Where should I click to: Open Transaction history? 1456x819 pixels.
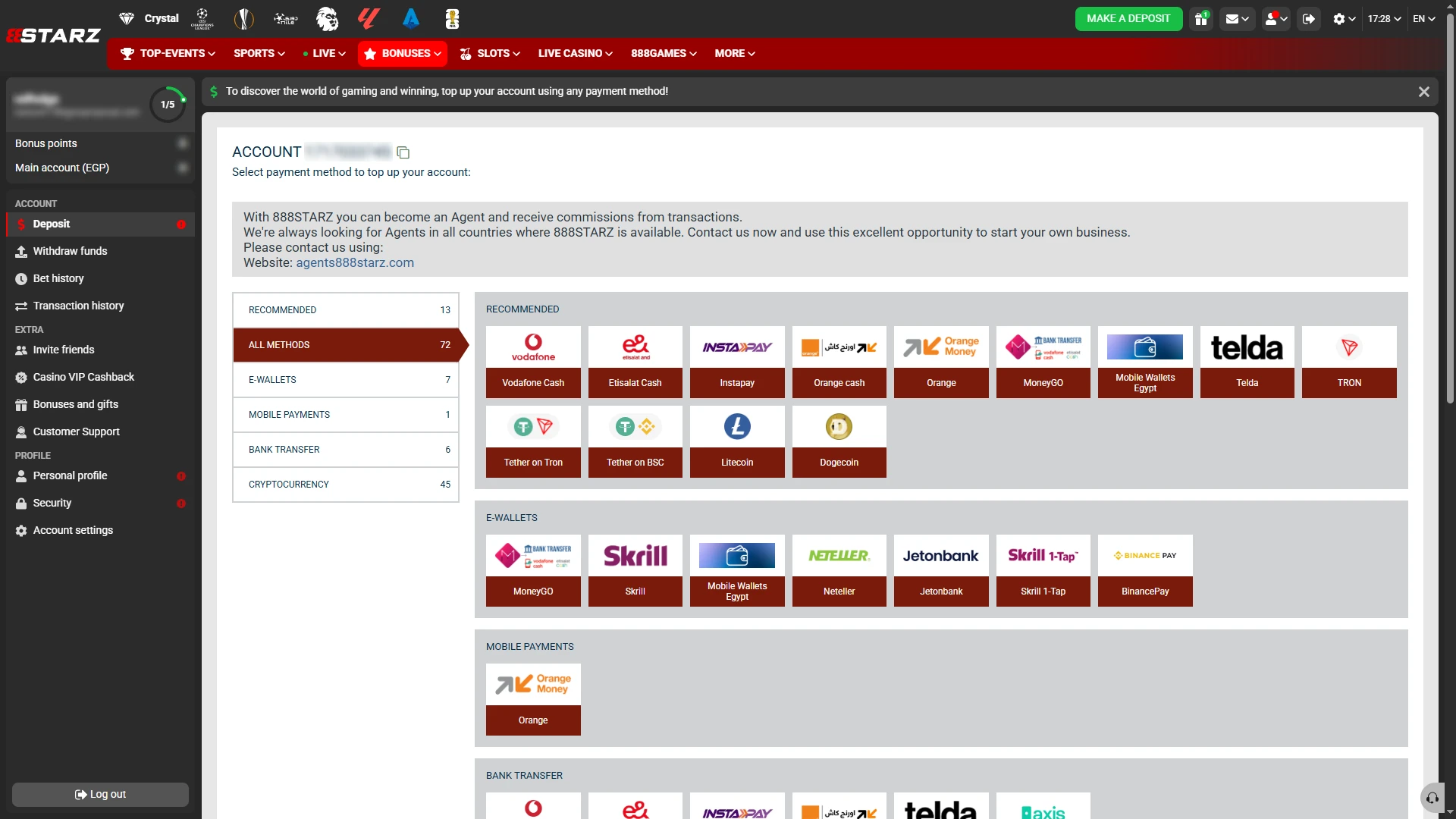click(x=100, y=306)
